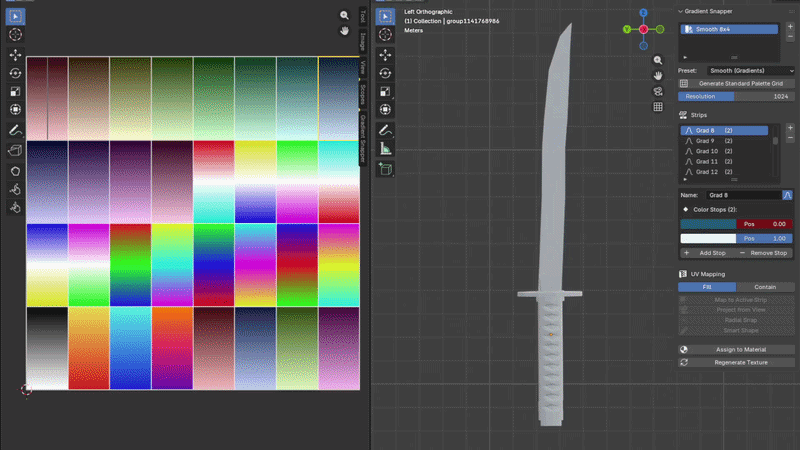Toggle the camera view icon

(658, 91)
